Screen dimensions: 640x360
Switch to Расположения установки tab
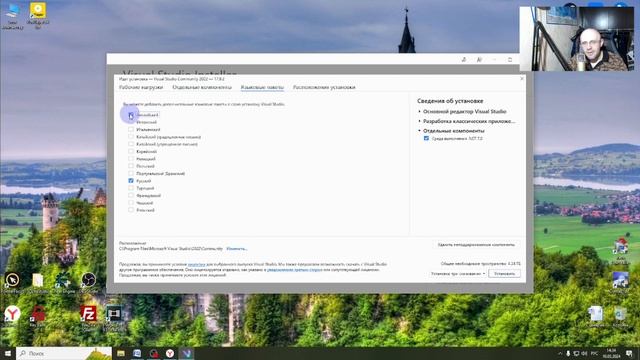coord(324,87)
